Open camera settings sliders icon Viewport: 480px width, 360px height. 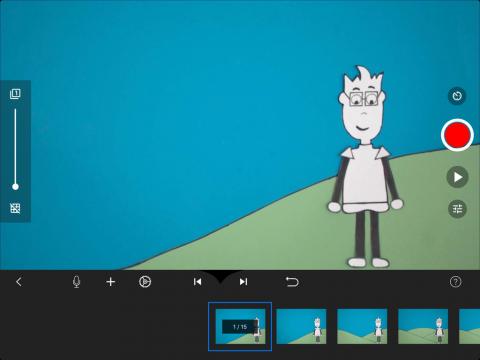[457, 209]
